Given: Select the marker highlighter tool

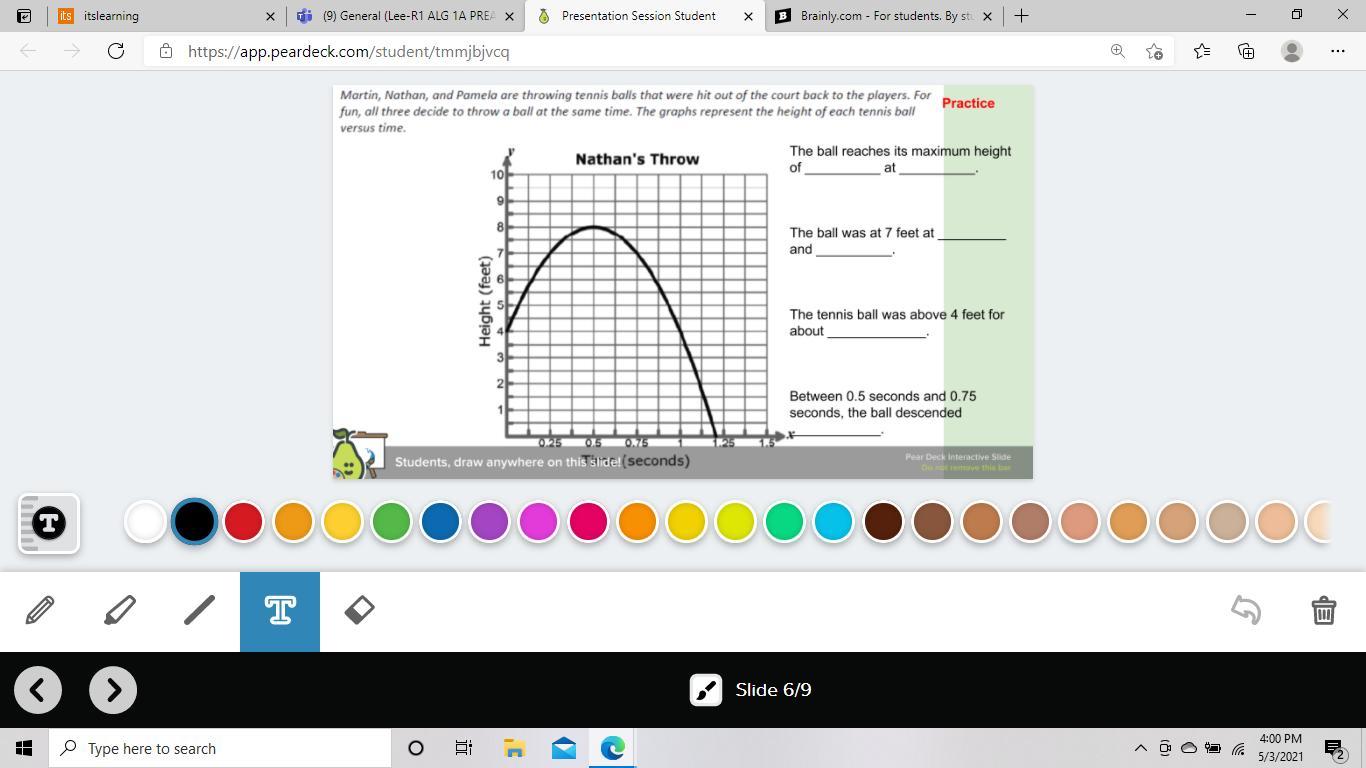Looking at the screenshot, I should (120, 611).
